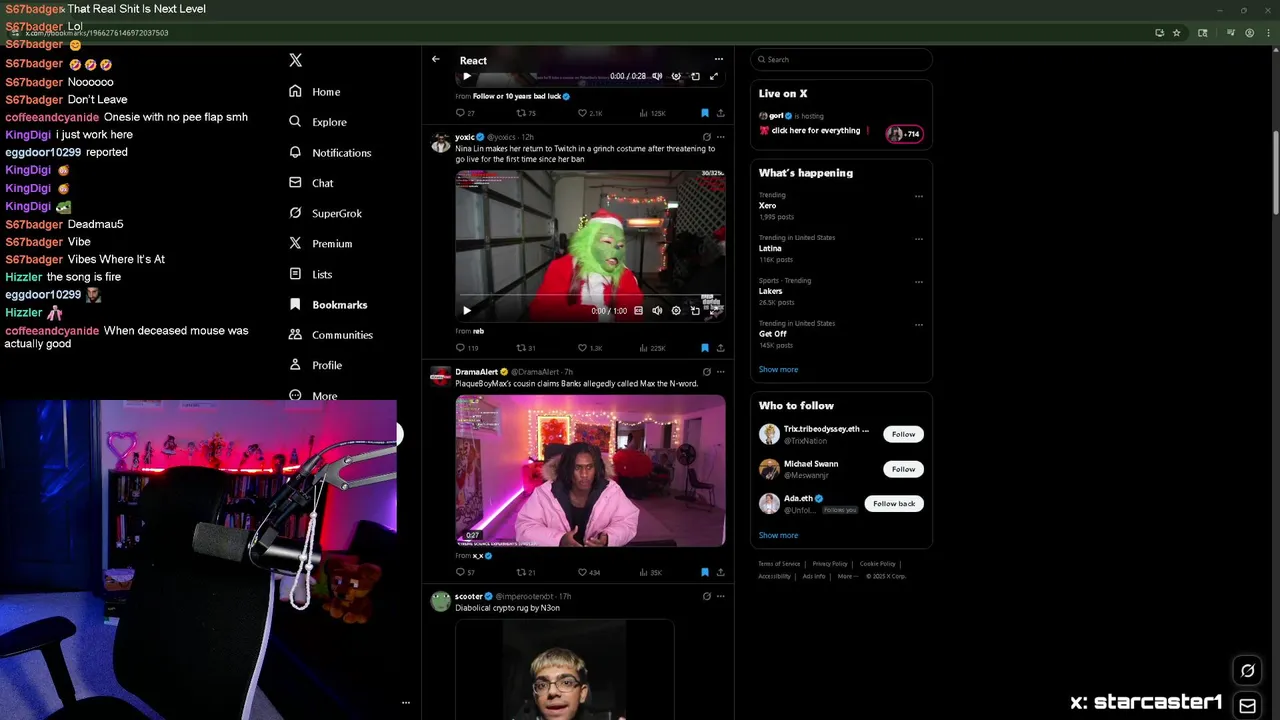This screenshot has width=1280, height=720.
Task: Share yoxic's Nina Lin post
Action: (720, 348)
